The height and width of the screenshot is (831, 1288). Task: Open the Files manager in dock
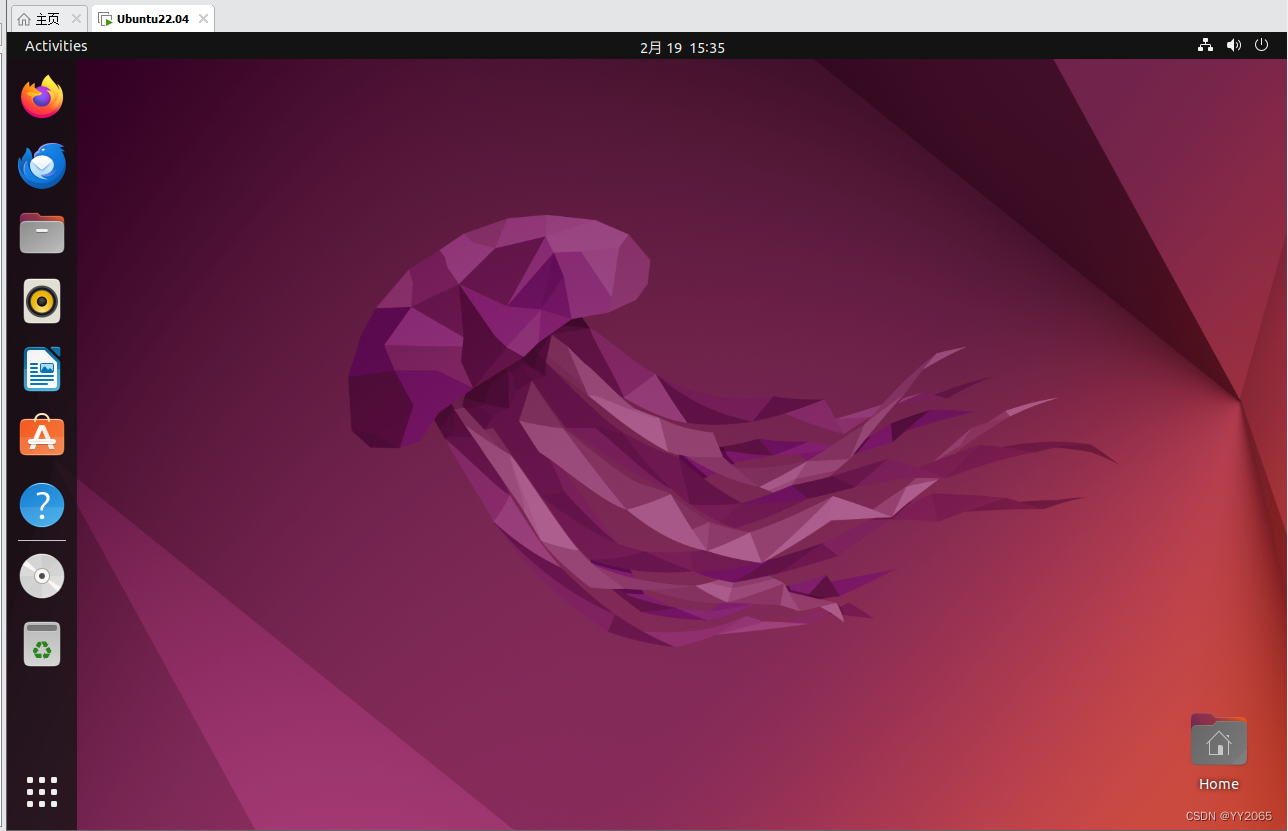pyautogui.click(x=42, y=233)
